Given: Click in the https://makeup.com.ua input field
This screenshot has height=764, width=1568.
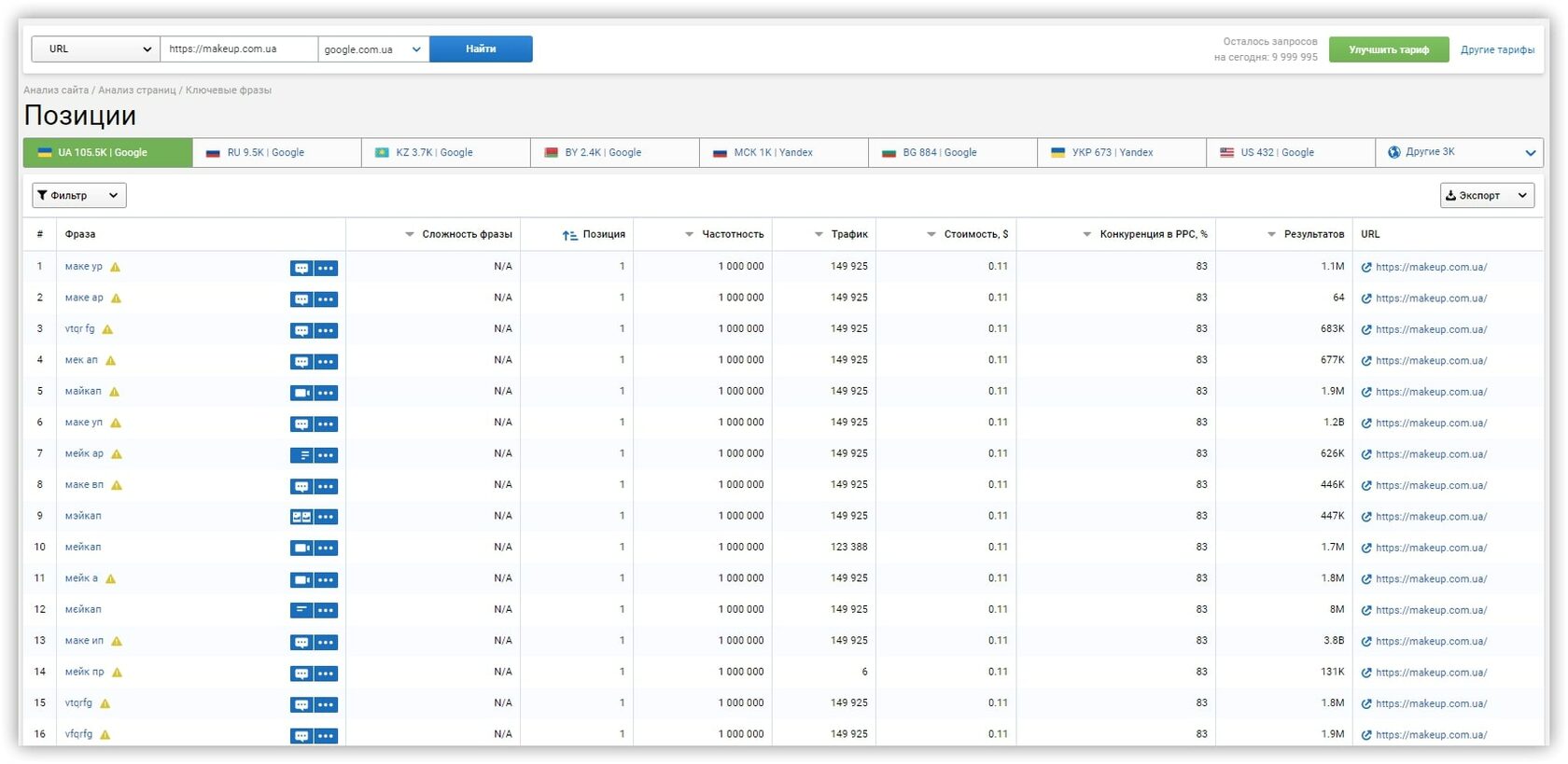Looking at the screenshot, I should [239, 49].
